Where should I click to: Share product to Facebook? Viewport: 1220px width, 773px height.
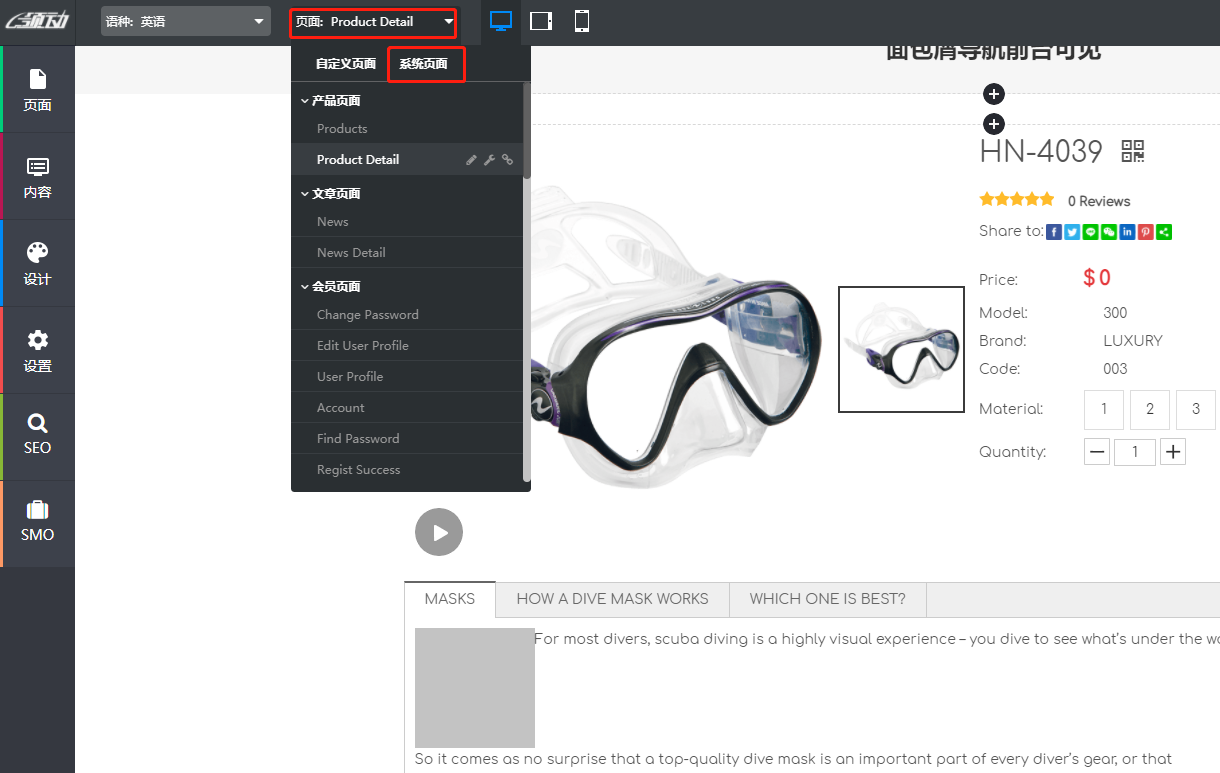pos(1054,232)
